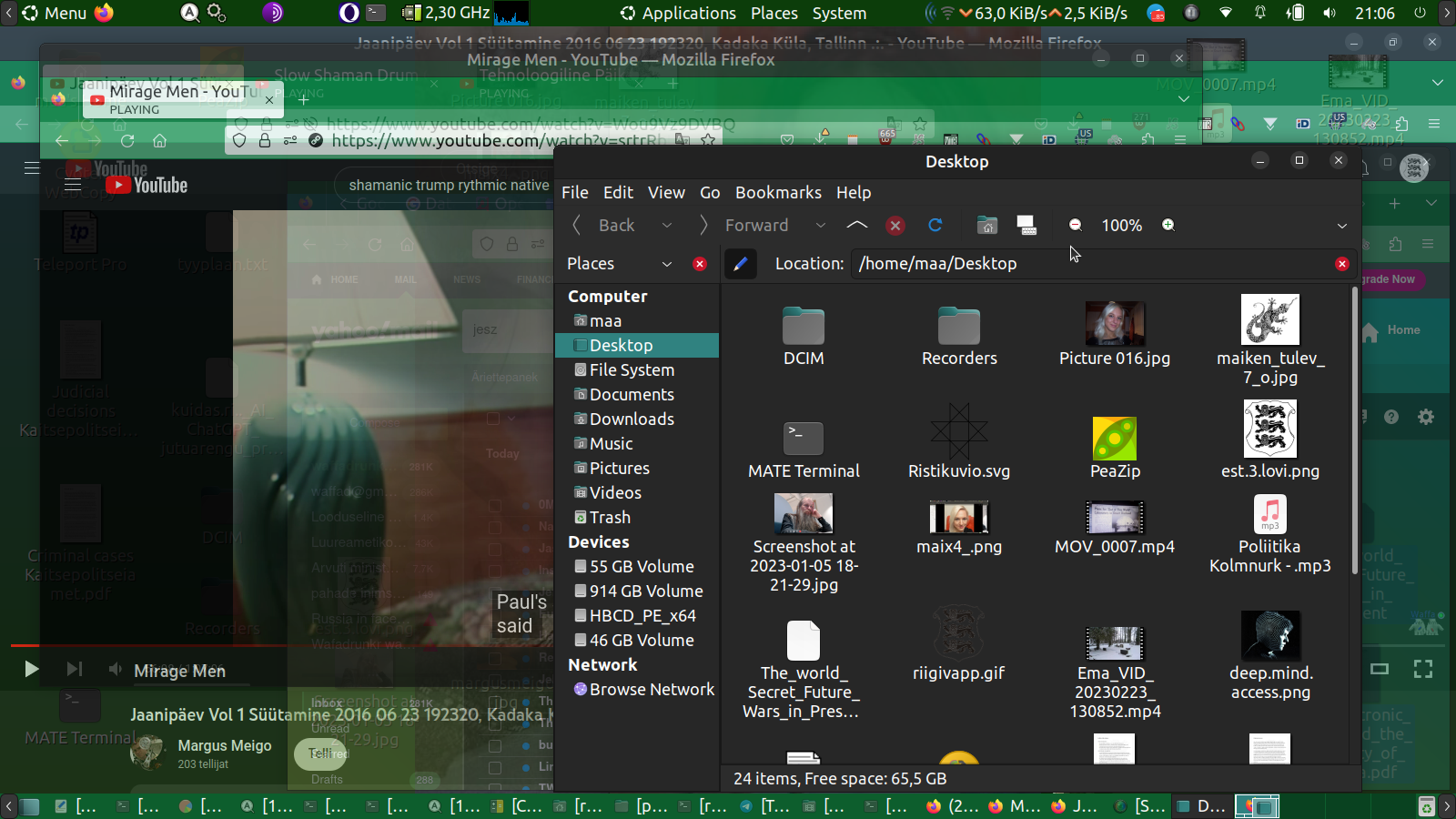Click the 21:06 clock in top panel
1456x819 pixels.
pyautogui.click(x=1375, y=13)
